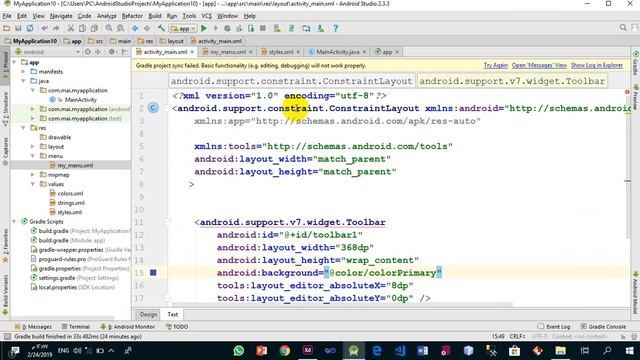Click the WhatsApp icon in the taskbar
This screenshot has height=360, width=640.
[239, 351]
